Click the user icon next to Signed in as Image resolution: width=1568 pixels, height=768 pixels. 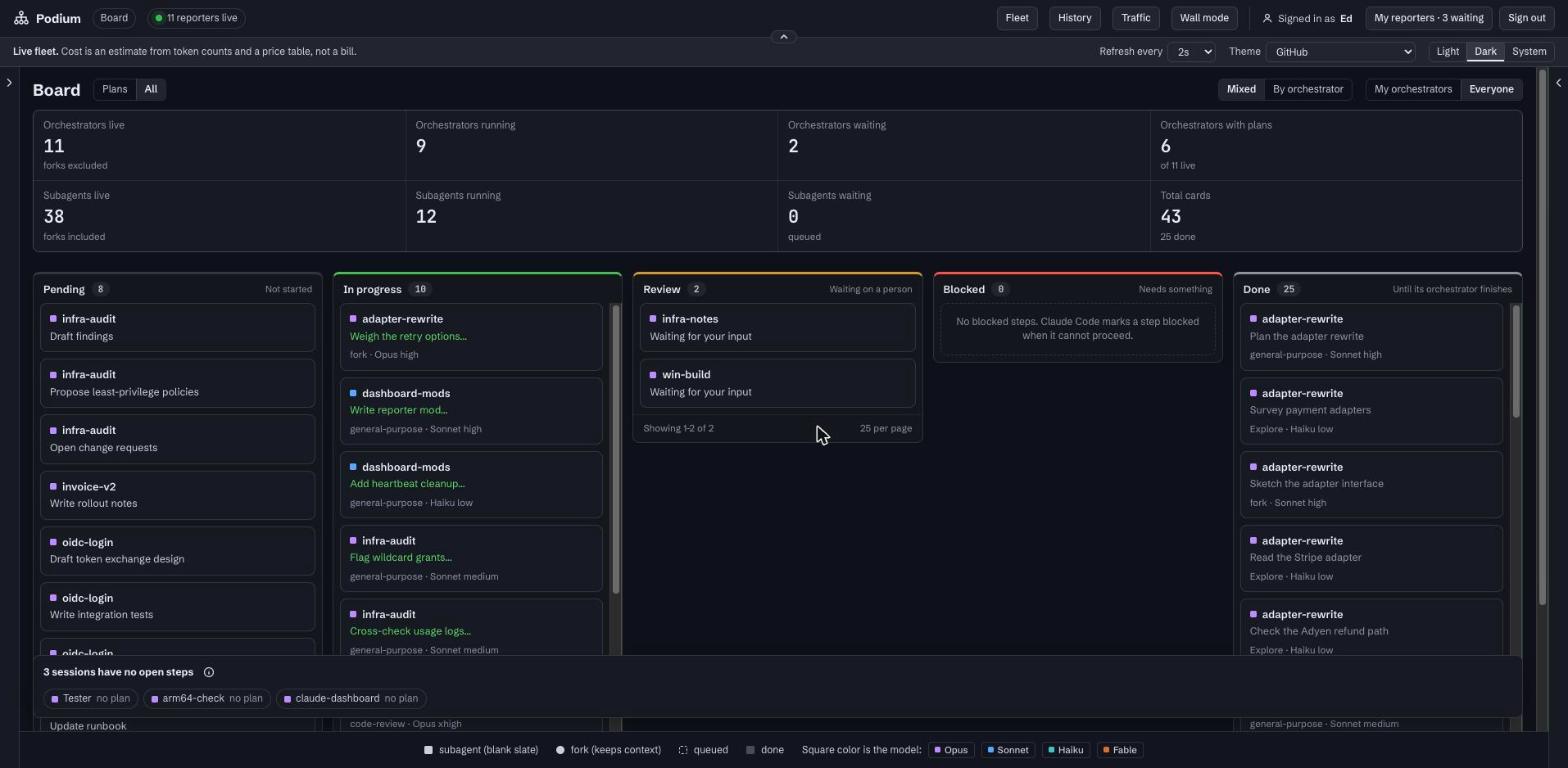point(1267,18)
